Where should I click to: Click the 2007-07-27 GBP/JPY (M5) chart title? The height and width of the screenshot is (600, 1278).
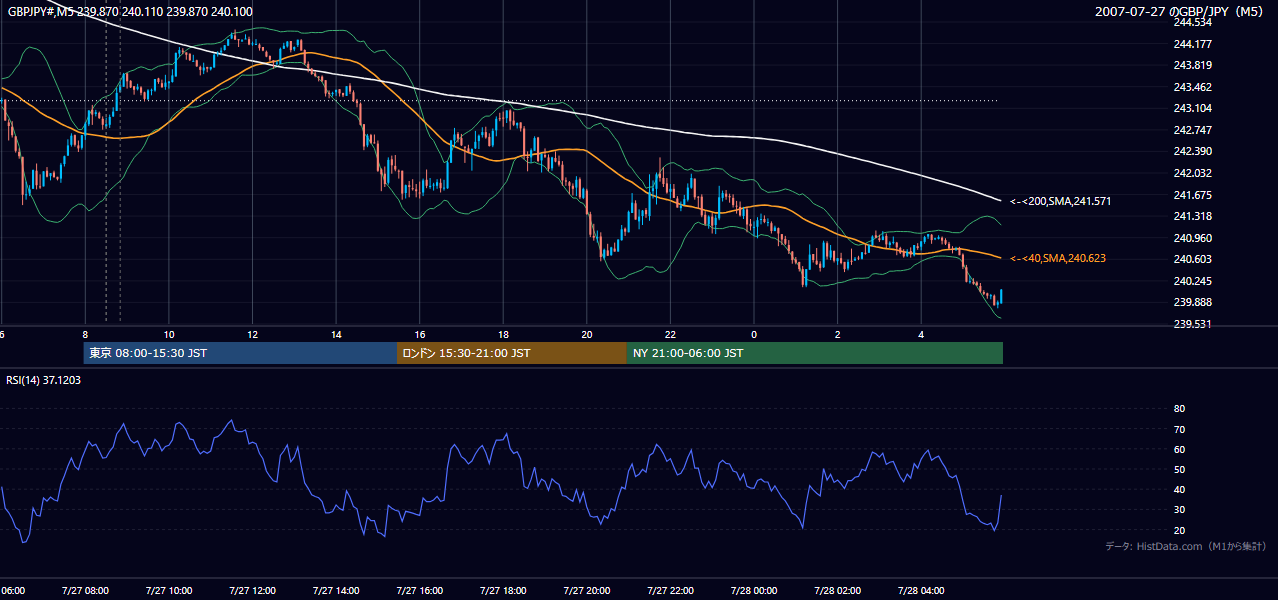pyautogui.click(x=1179, y=12)
